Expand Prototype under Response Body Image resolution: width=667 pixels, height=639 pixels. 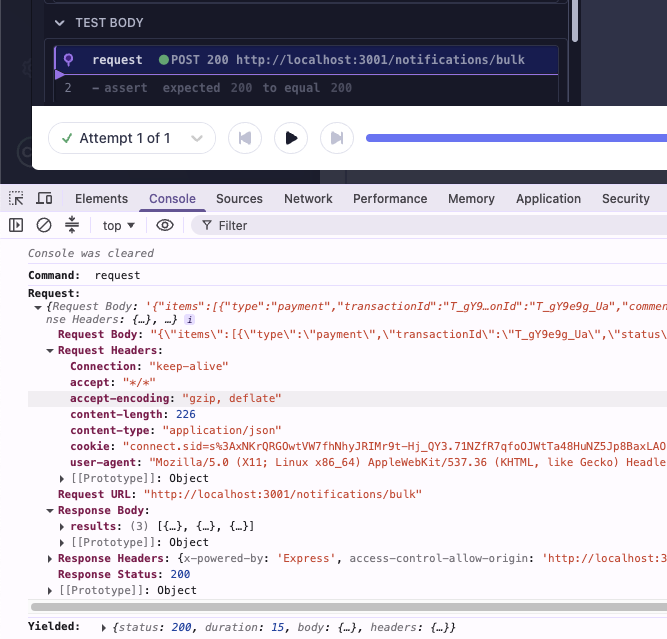[62, 543]
